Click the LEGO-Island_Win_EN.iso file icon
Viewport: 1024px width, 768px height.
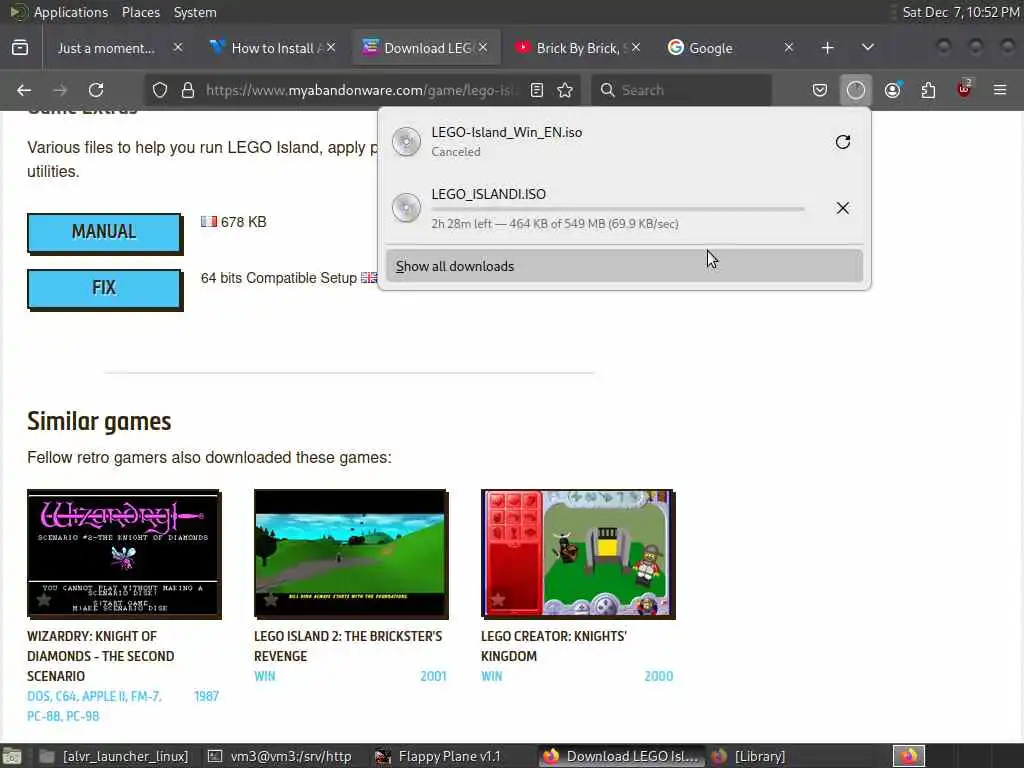pos(406,142)
